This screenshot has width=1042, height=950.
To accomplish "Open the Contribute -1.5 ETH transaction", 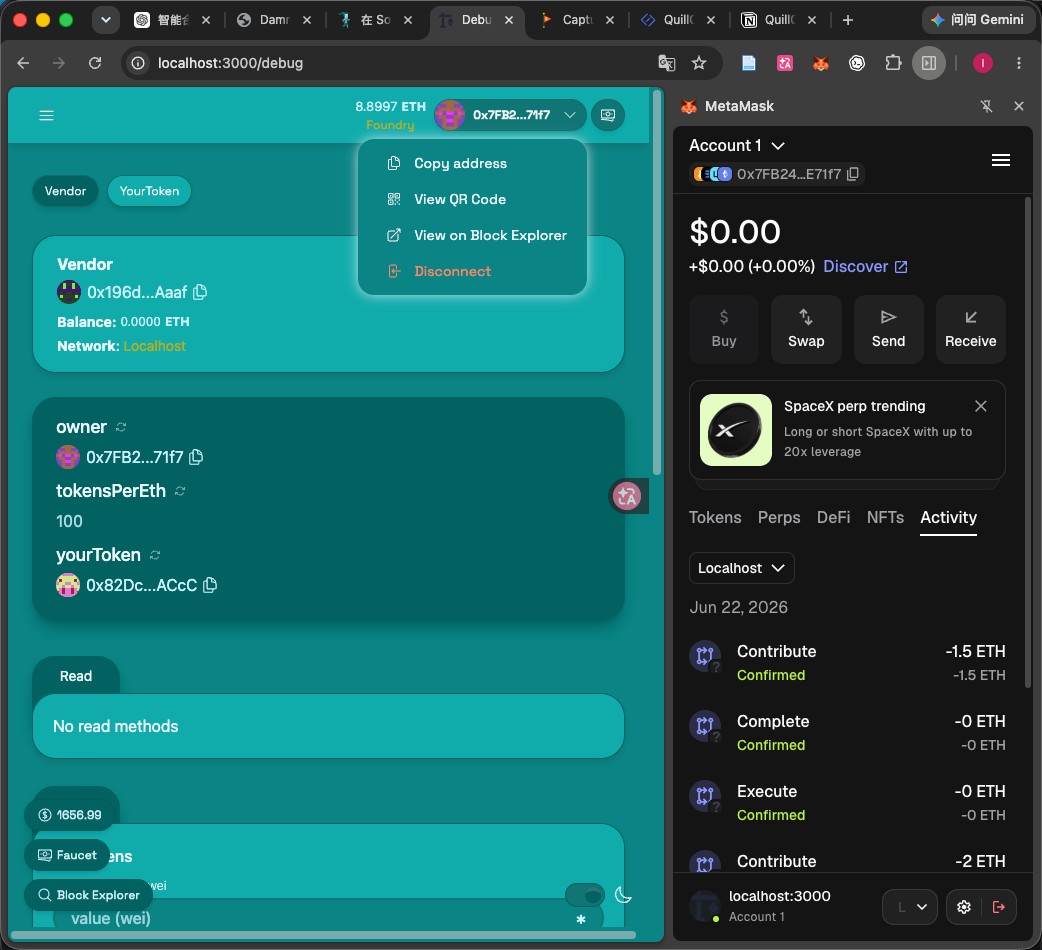I will (847, 663).
